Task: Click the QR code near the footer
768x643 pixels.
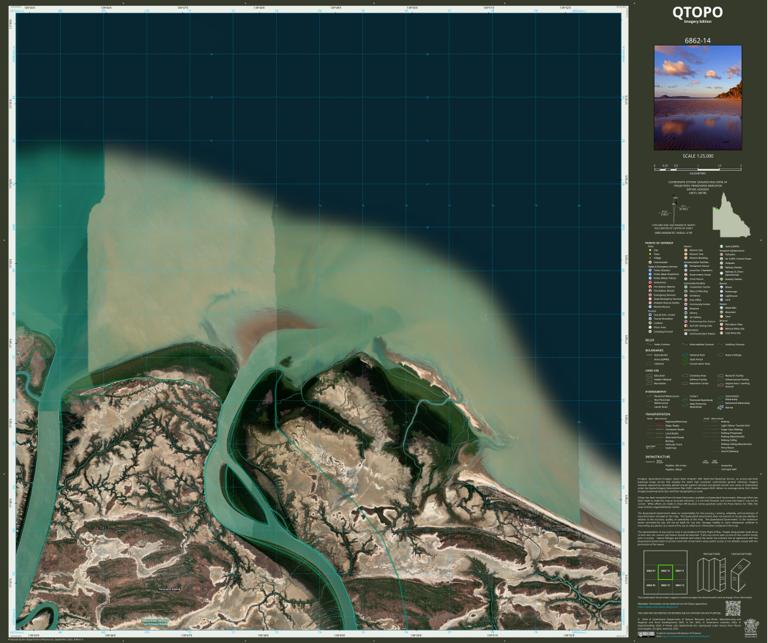Action: (733, 608)
